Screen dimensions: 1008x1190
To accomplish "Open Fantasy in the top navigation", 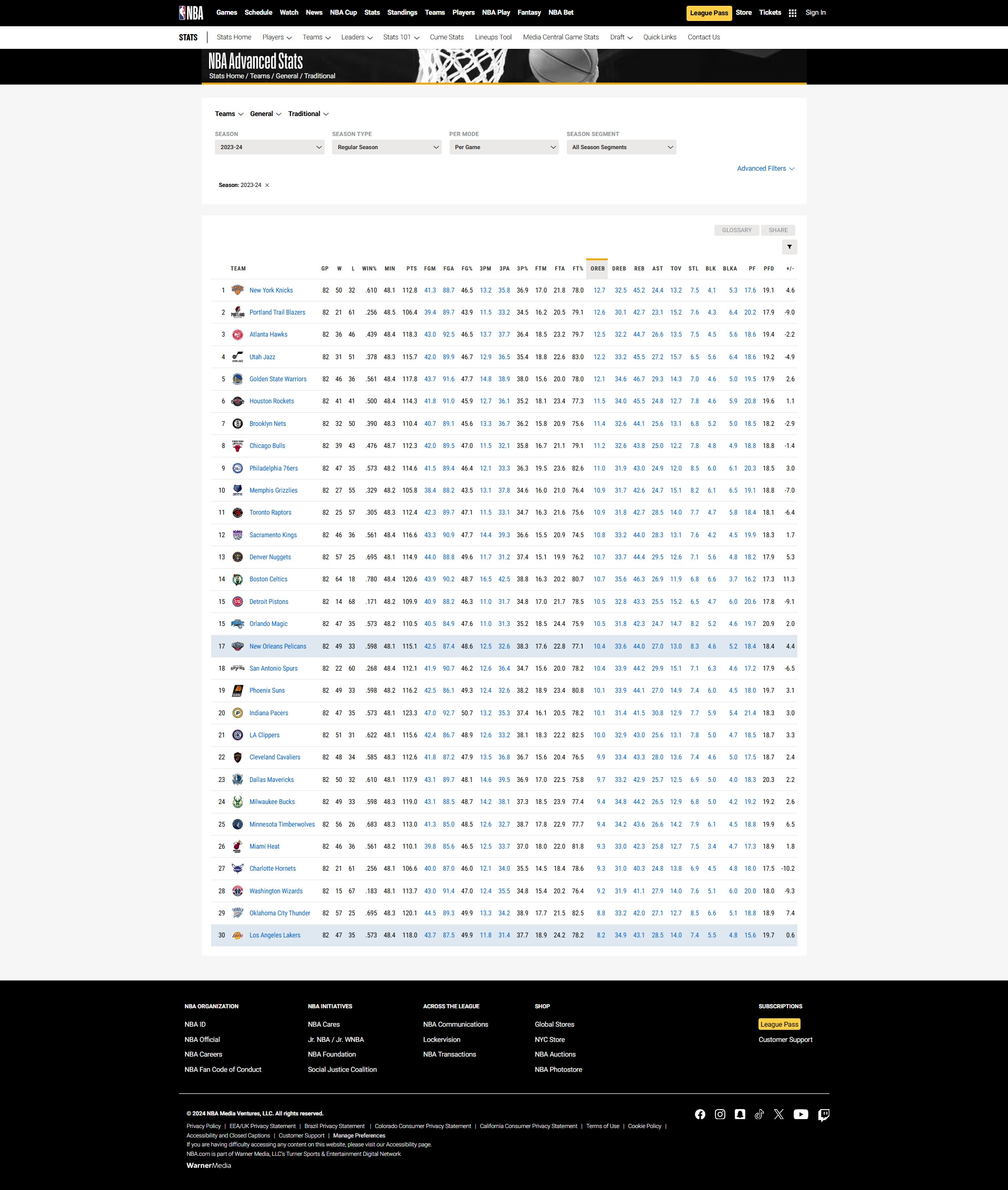I will click(x=529, y=13).
